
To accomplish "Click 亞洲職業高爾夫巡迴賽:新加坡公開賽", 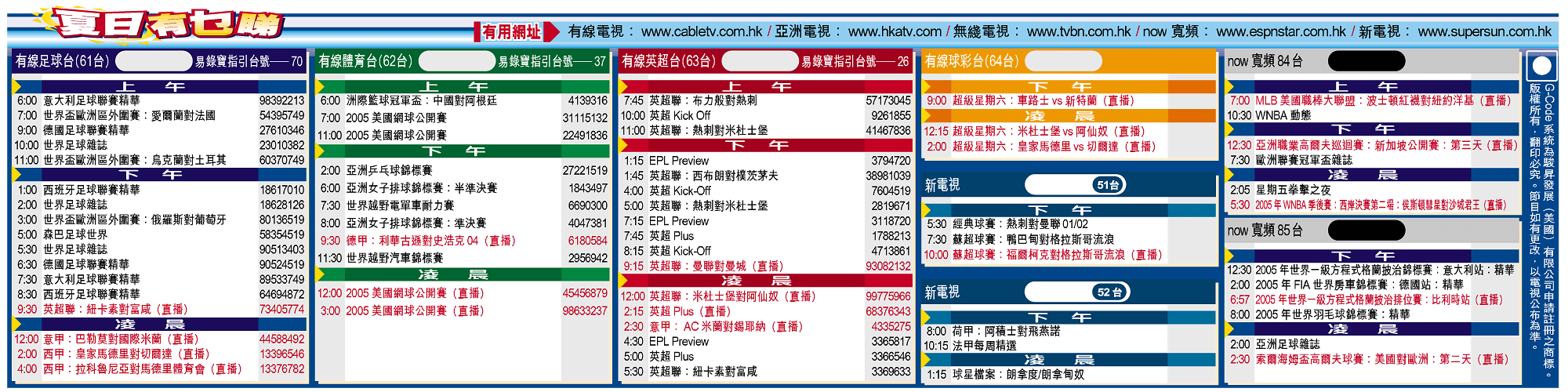I will coord(1351,145).
